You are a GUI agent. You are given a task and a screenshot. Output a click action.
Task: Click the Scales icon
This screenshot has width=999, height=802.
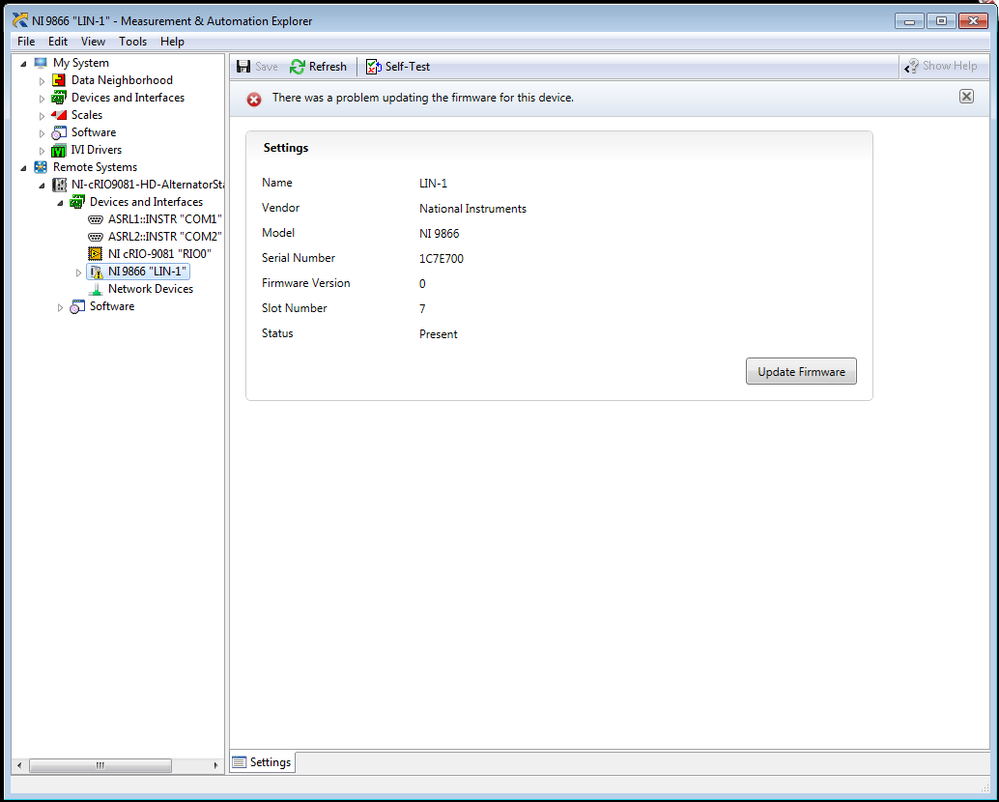coord(59,115)
